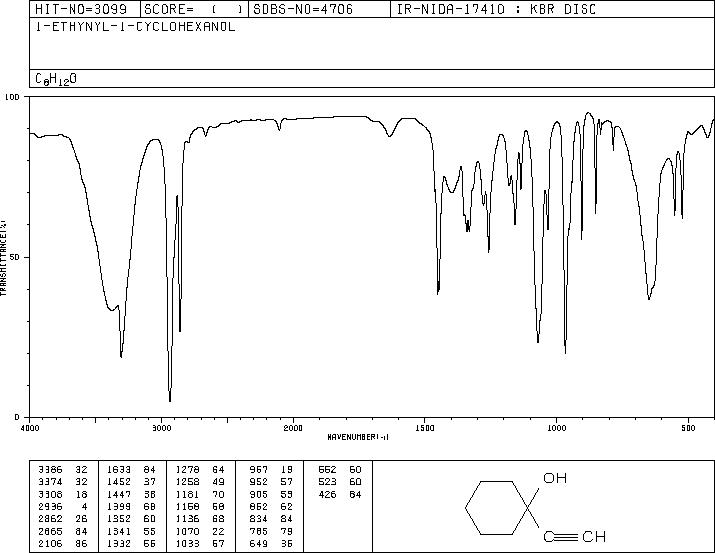Click the WAVENUMBER axis title
The image size is (715, 553).
(x=358, y=437)
